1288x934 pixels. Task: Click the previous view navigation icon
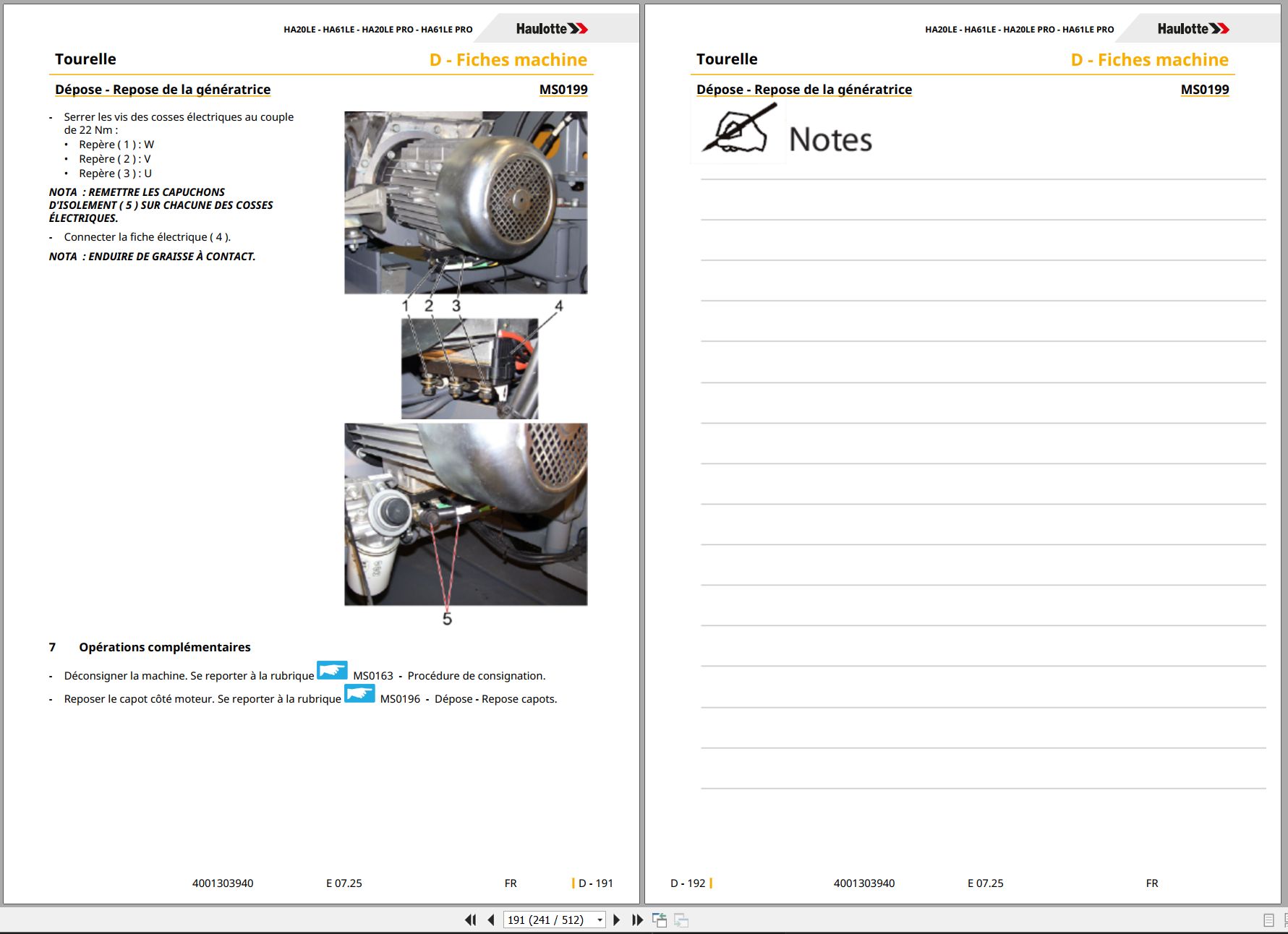[x=660, y=920]
